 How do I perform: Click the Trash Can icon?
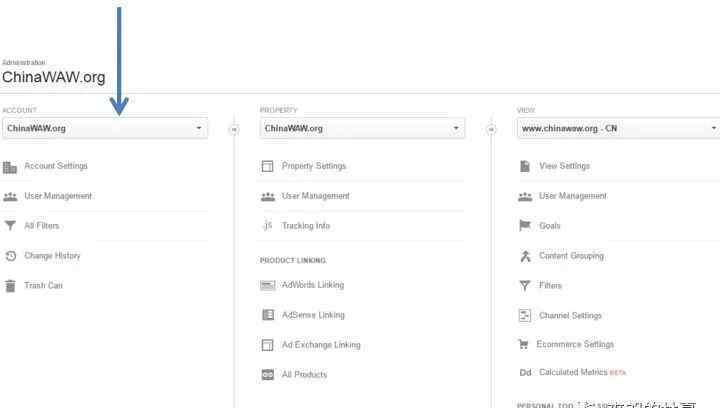click(10, 286)
